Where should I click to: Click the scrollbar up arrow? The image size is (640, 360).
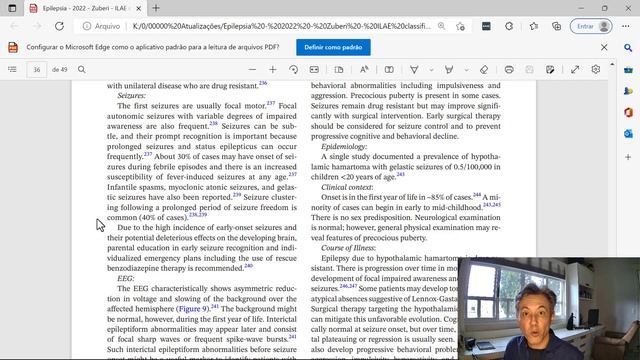[x=612, y=64]
